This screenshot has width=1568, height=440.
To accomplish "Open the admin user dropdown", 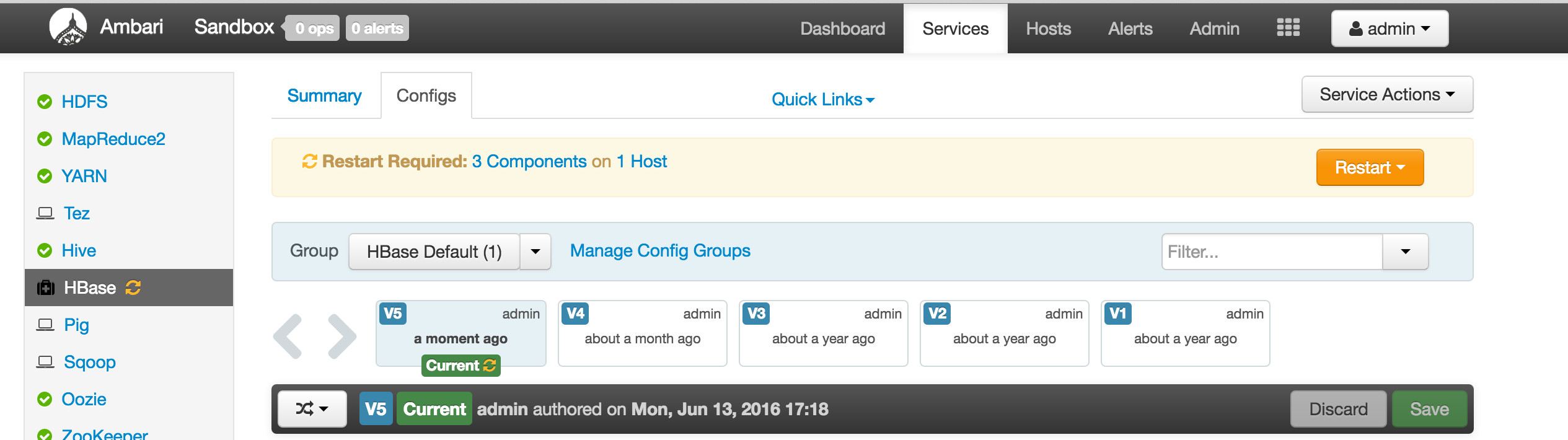I will [1389, 29].
